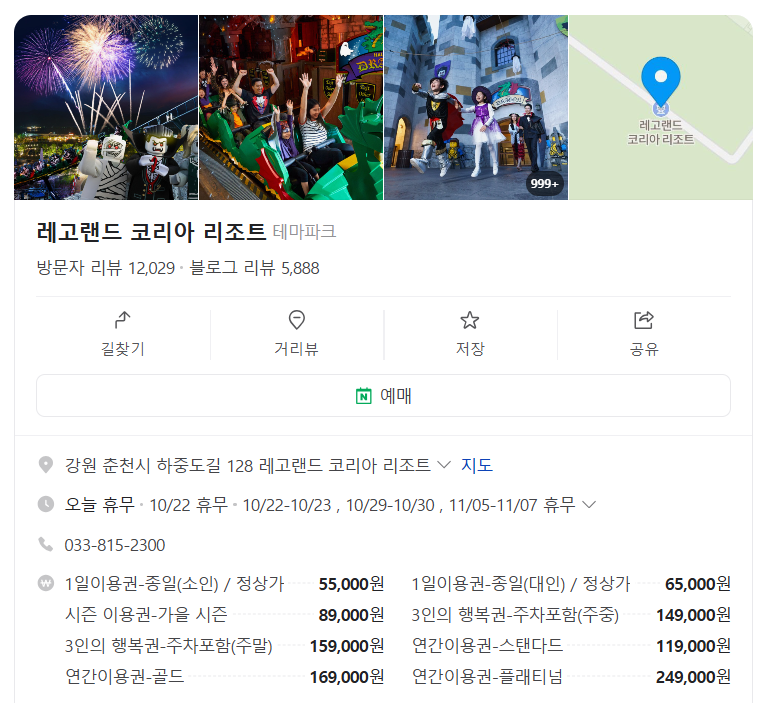
Task: Click the 10/22 휴무 text
Action: [x=188, y=505]
